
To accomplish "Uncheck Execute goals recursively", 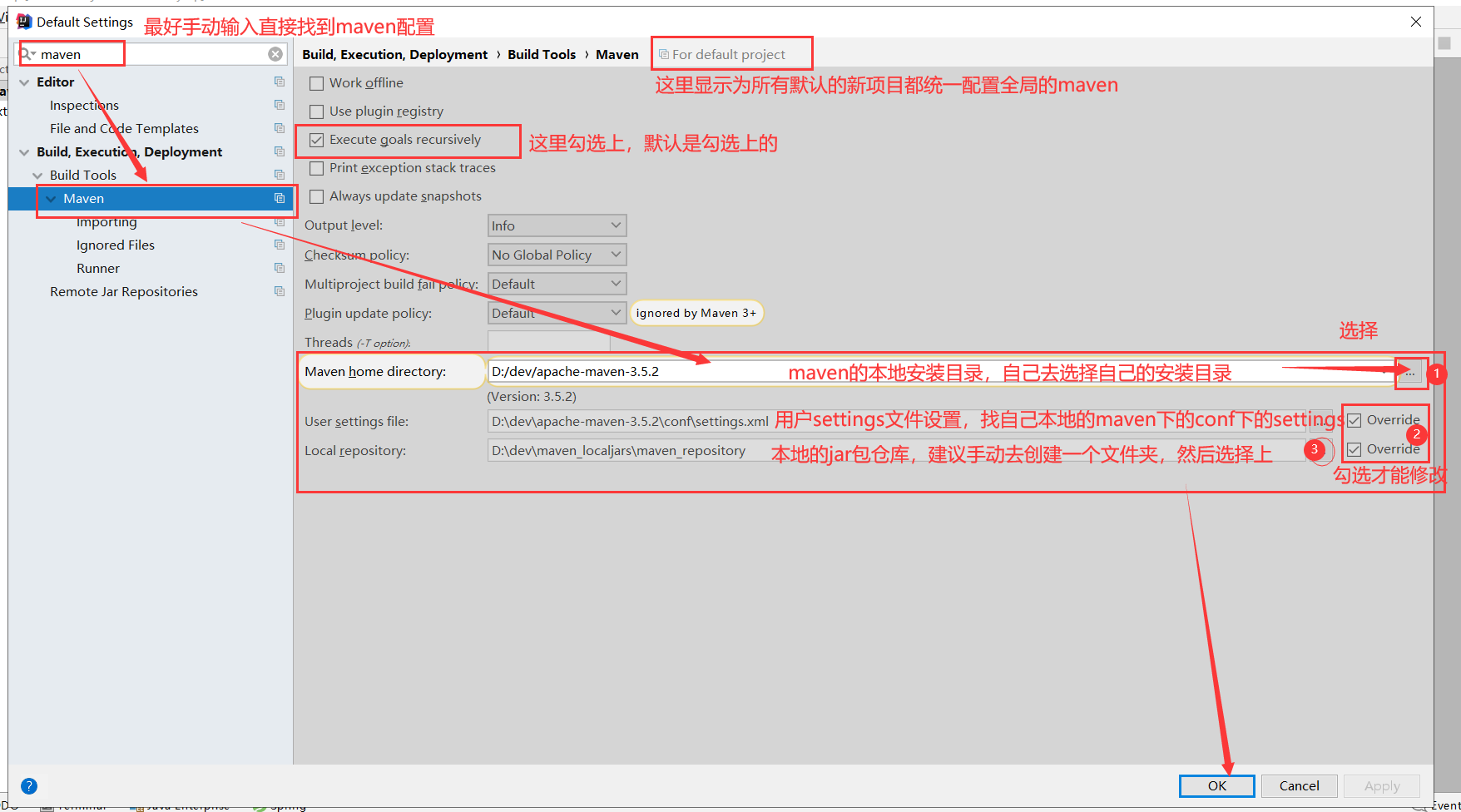I will (x=317, y=140).
